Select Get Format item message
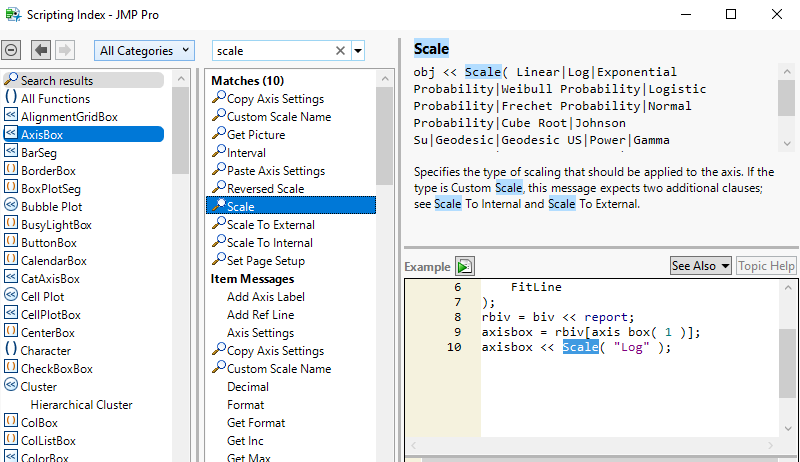800x462 pixels. pyautogui.click(x=256, y=423)
